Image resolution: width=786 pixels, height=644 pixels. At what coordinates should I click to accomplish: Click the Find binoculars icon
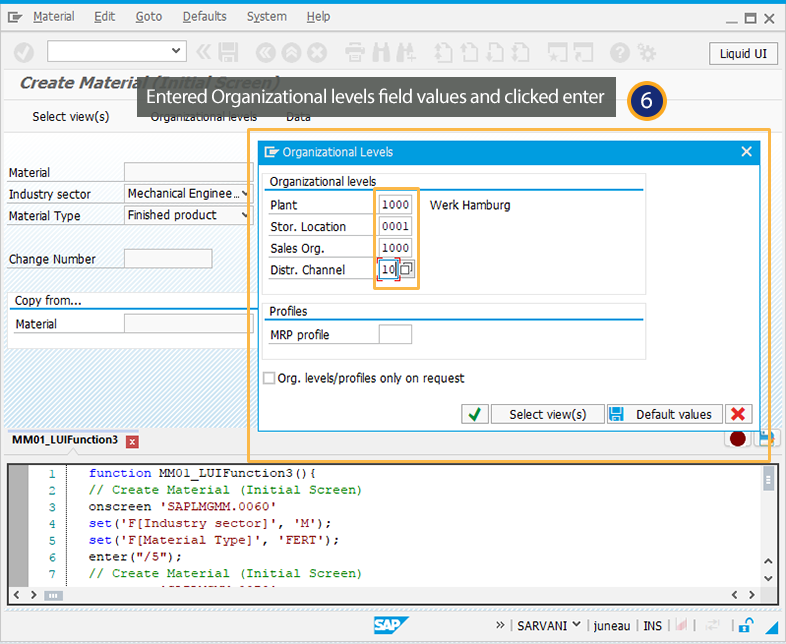point(381,52)
